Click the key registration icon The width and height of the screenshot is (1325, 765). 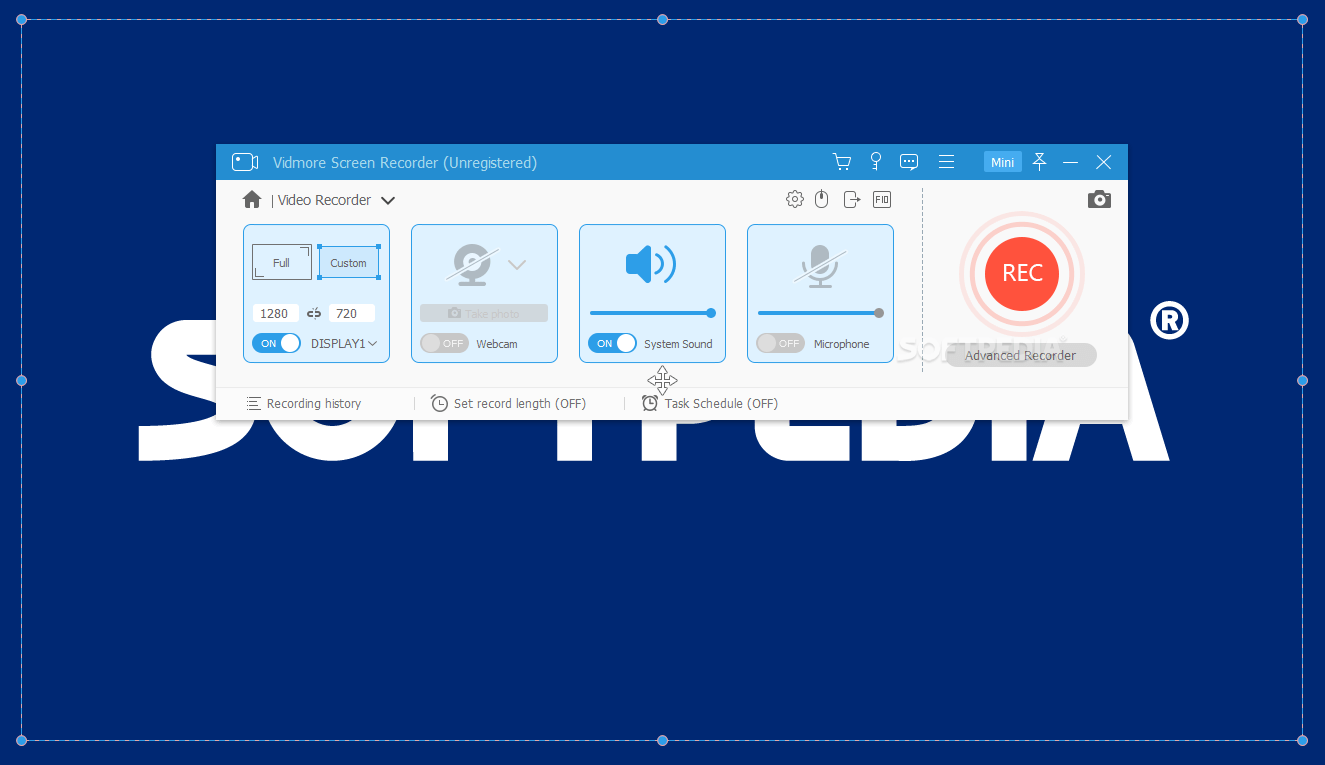pyautogui.click(x=875, y=161)
